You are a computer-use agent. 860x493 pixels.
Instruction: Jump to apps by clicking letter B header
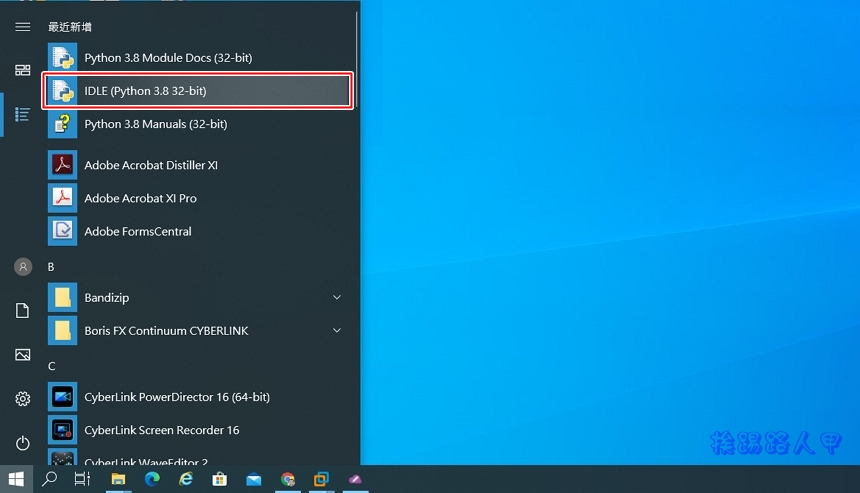(x=51, y=267)
